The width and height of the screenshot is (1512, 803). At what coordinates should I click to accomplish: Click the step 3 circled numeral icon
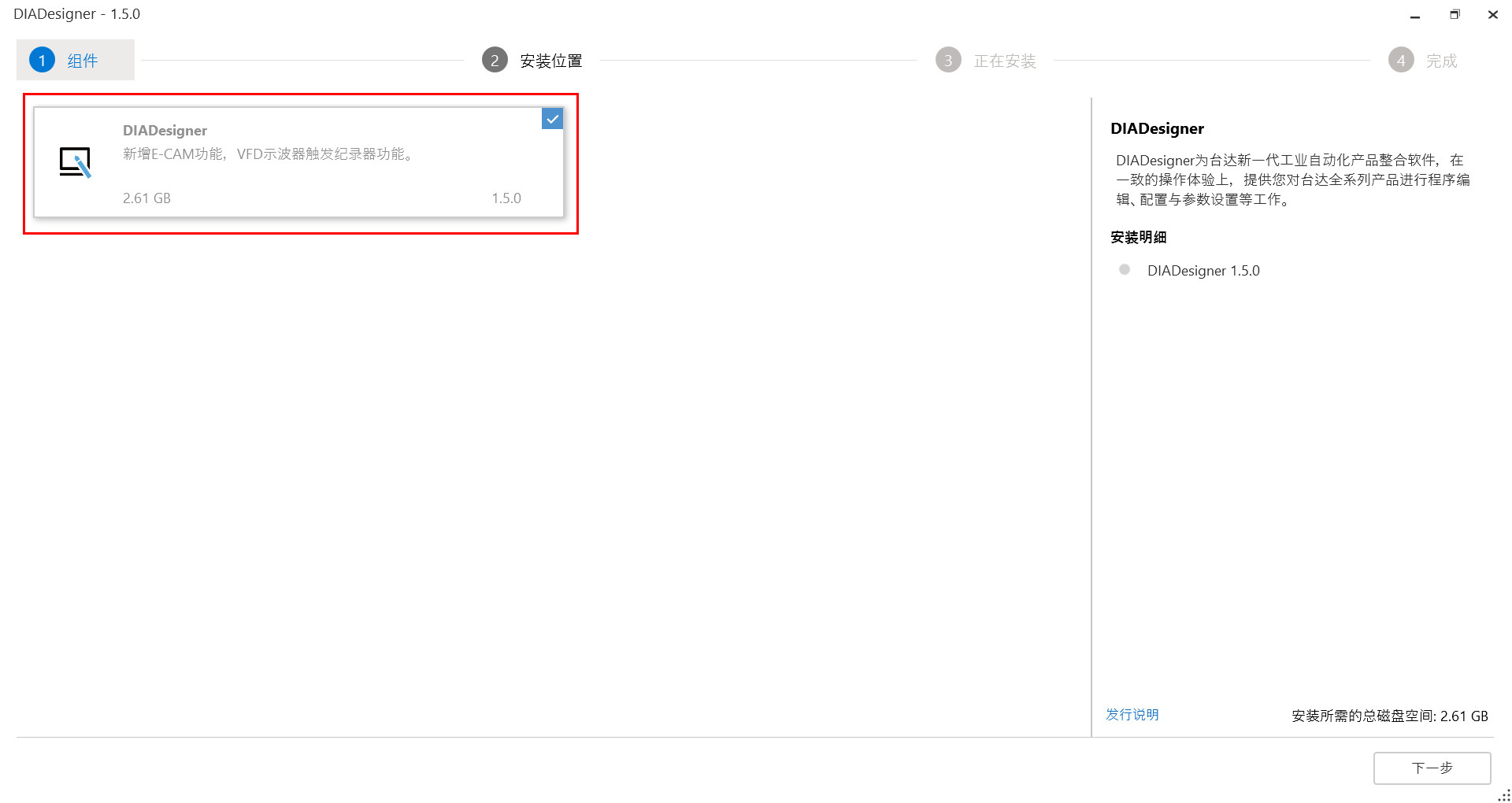point(947,59)
